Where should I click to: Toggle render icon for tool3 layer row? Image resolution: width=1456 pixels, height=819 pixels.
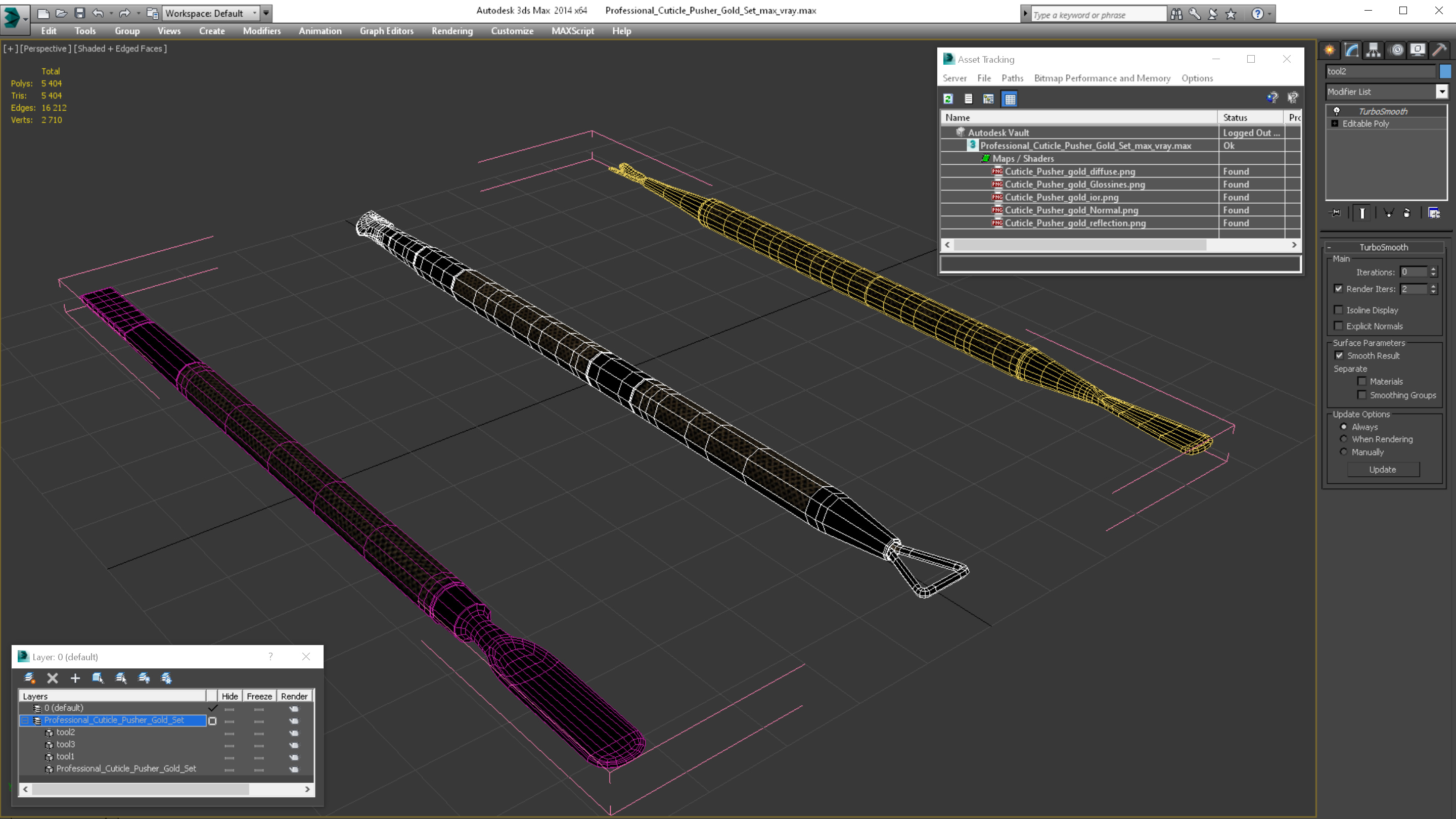click(294, 745)
